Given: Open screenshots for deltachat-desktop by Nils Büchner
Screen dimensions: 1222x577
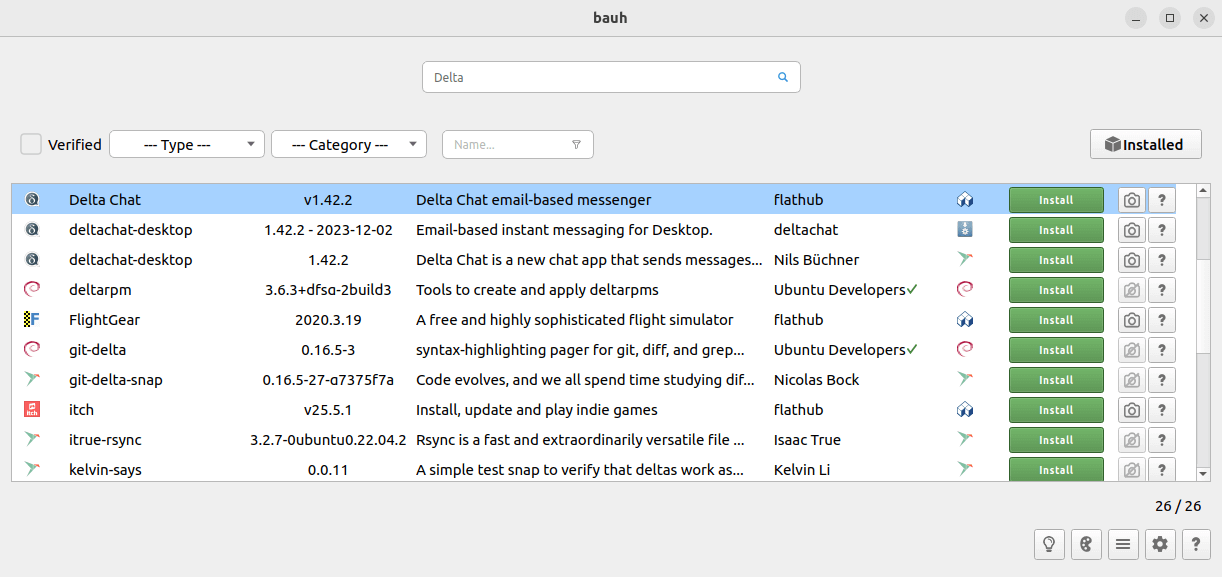Looking at the screenshot, I should point(1131,260).
